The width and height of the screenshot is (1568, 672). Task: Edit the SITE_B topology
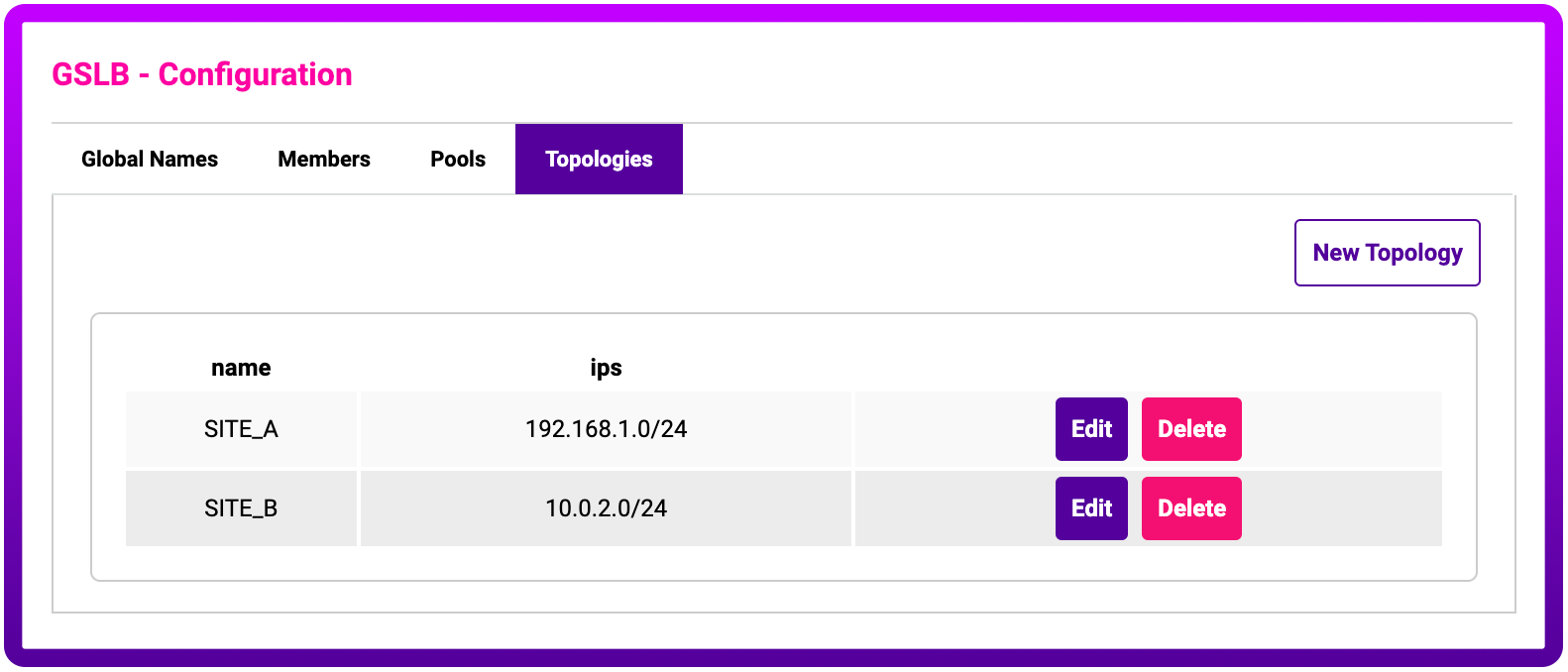point(1091,508)
